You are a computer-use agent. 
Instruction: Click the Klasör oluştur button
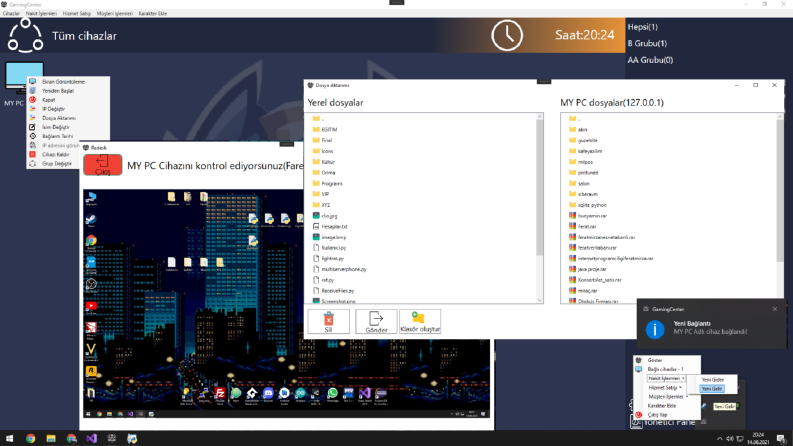pos(420,322)
